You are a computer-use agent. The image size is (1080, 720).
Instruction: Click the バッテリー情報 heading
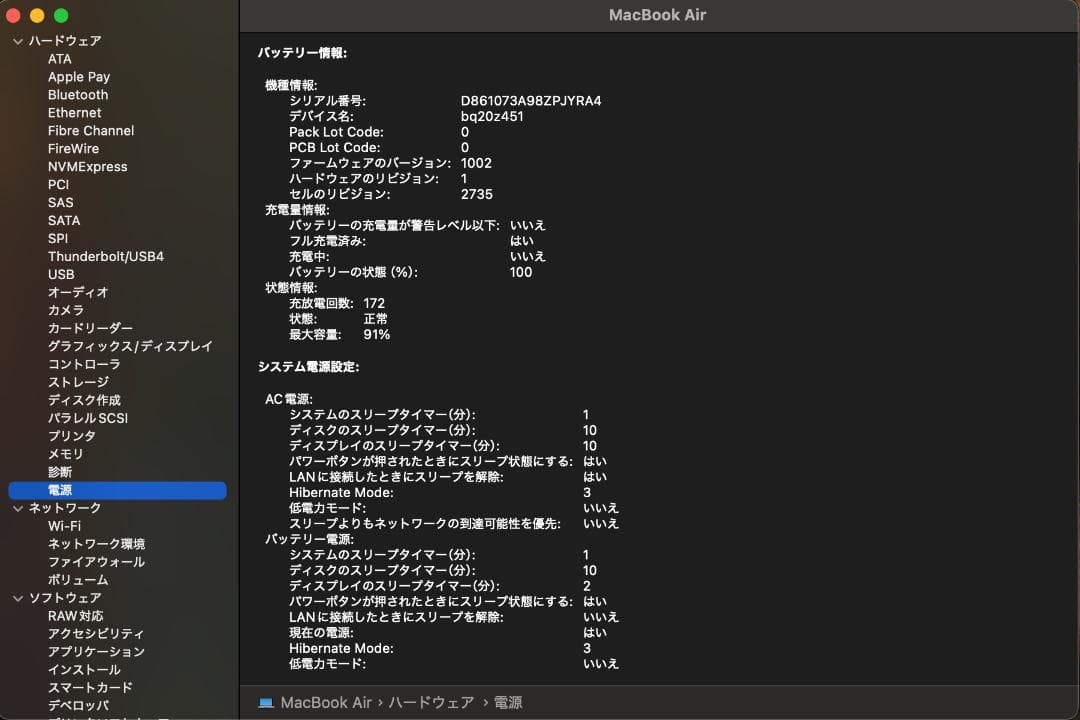[302, 53]
